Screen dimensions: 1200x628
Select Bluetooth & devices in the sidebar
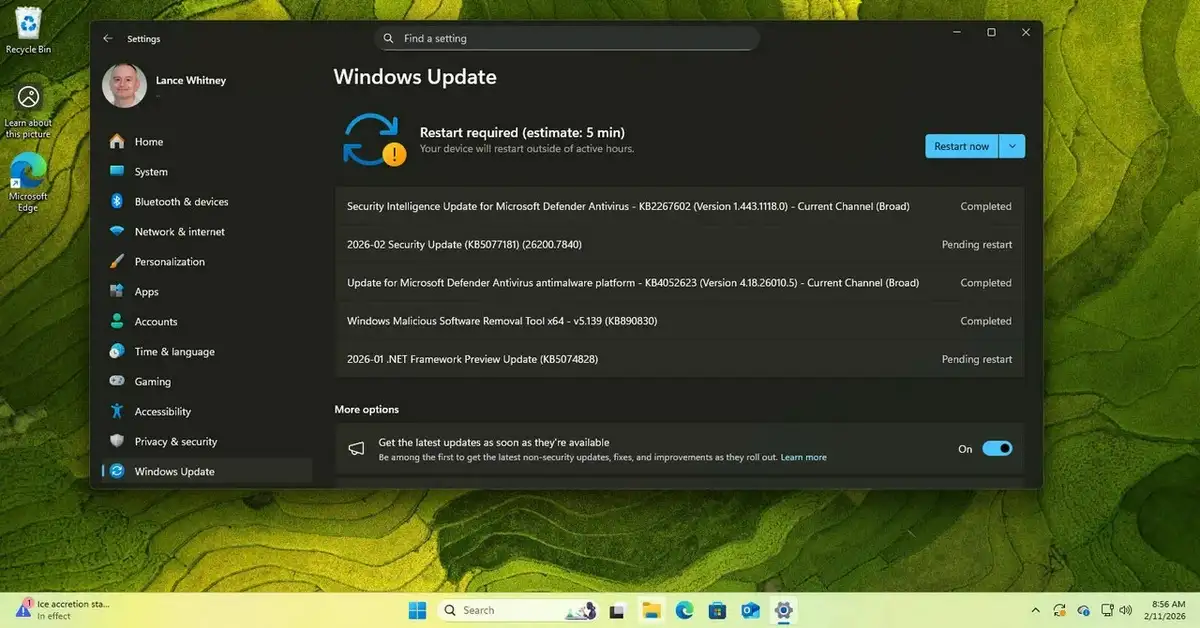tap(180, 201)
